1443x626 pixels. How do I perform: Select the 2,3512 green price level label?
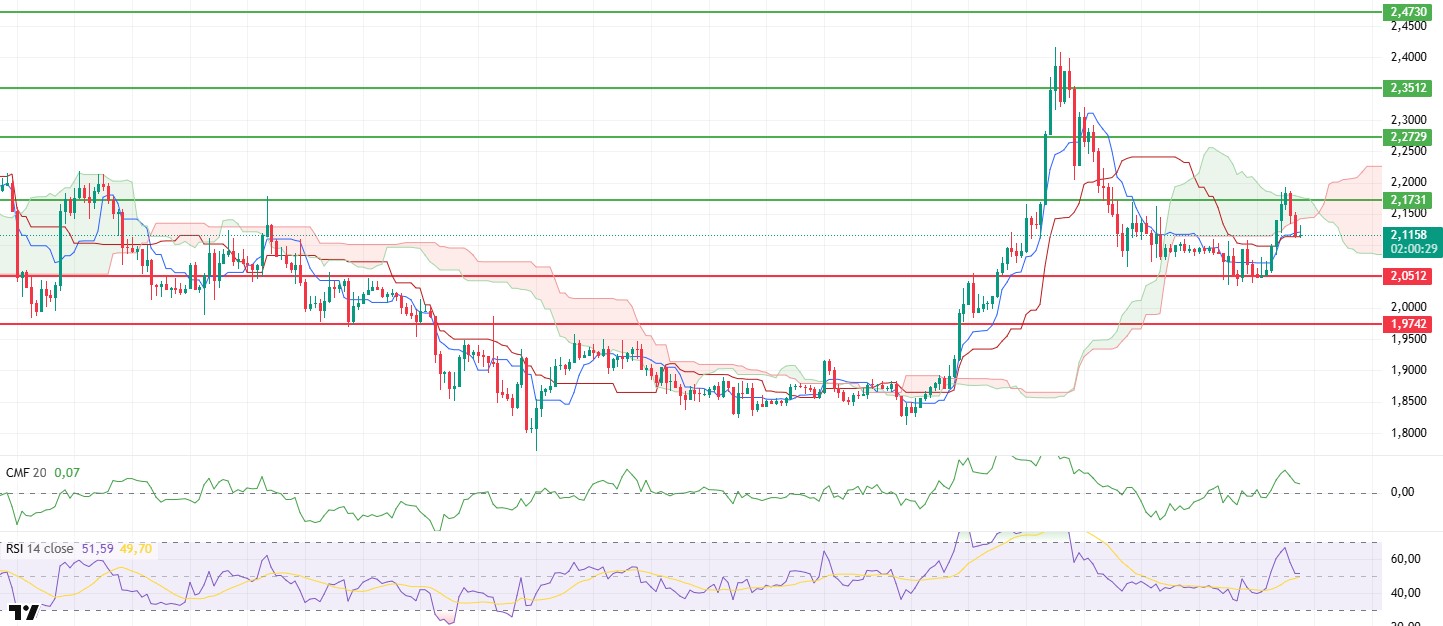tap(1411, 88)
